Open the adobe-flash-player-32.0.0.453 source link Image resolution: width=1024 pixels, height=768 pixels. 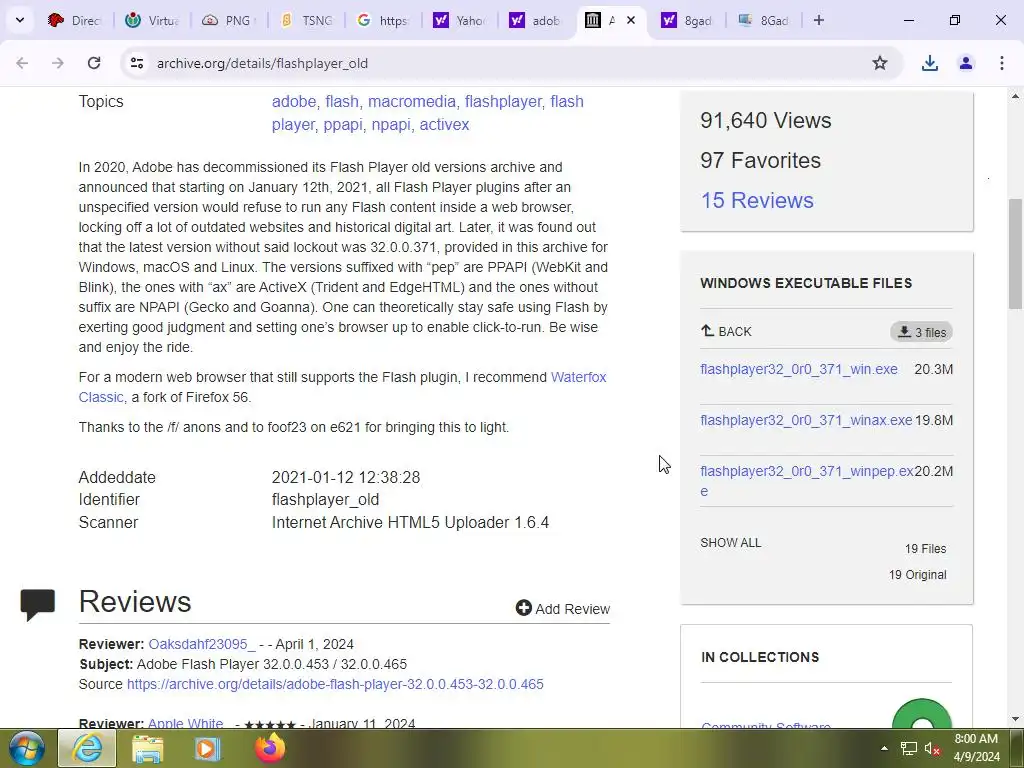click(x=335, y=684)
